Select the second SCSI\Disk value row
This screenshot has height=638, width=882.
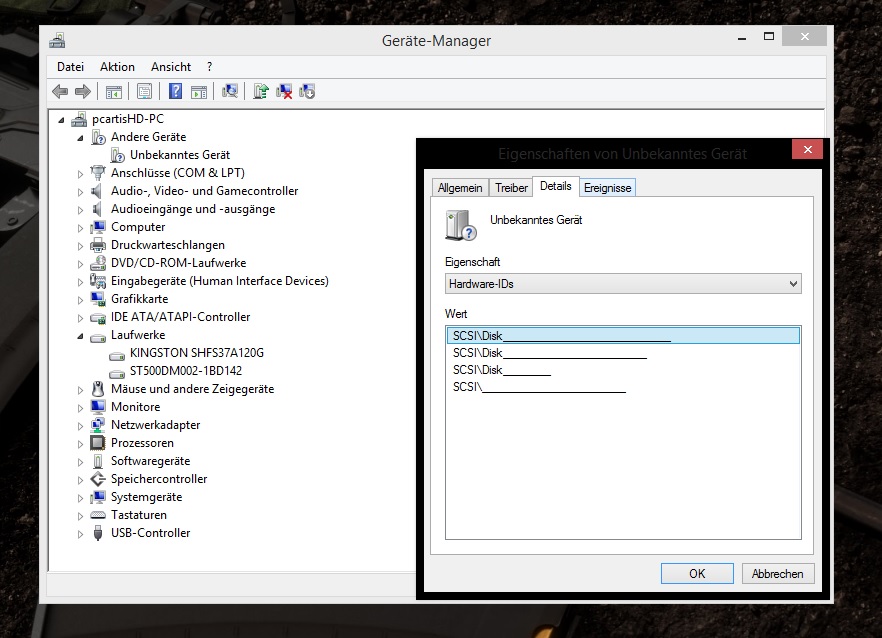pos(623,353)
